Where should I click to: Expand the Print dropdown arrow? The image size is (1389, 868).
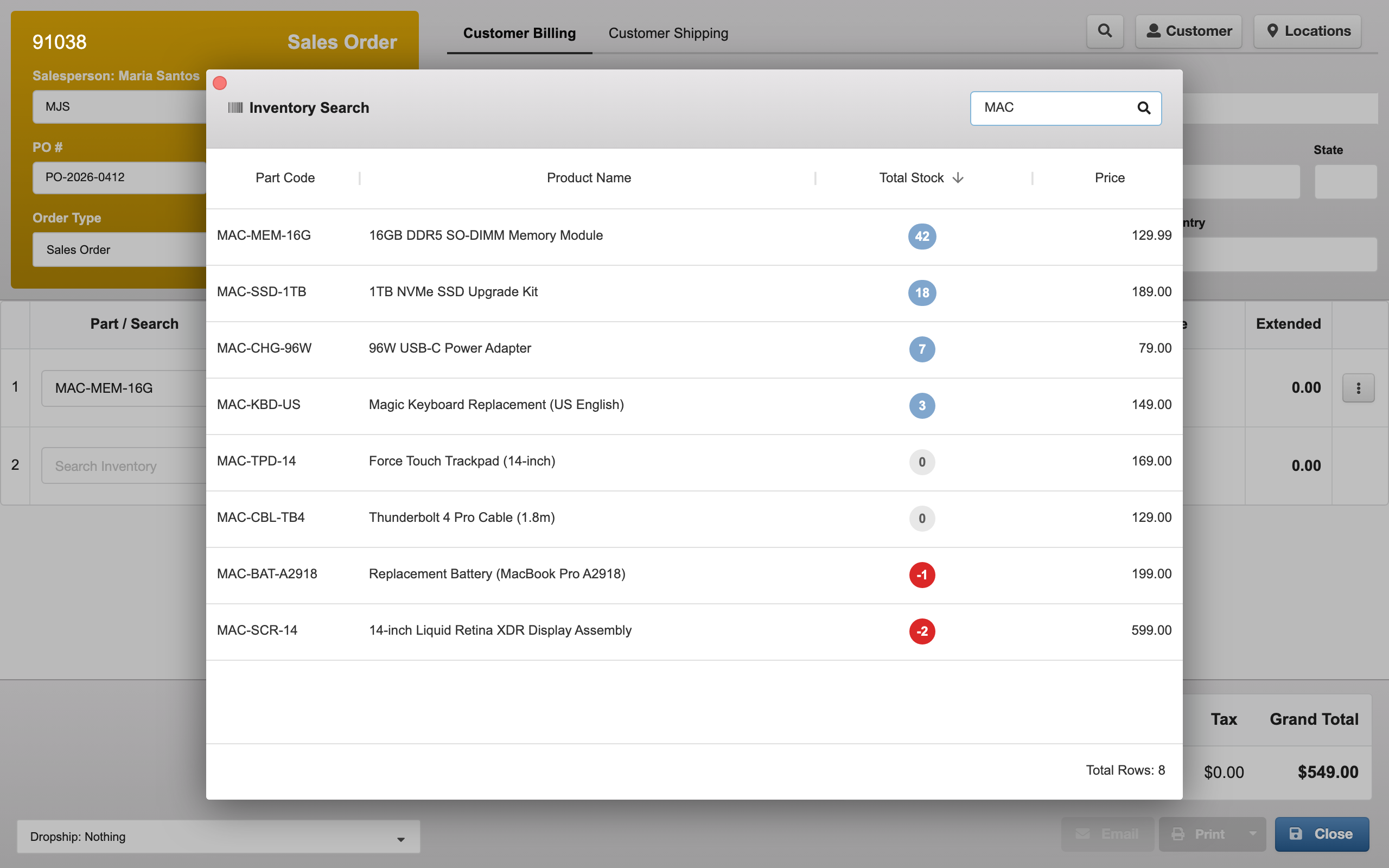1253,834
